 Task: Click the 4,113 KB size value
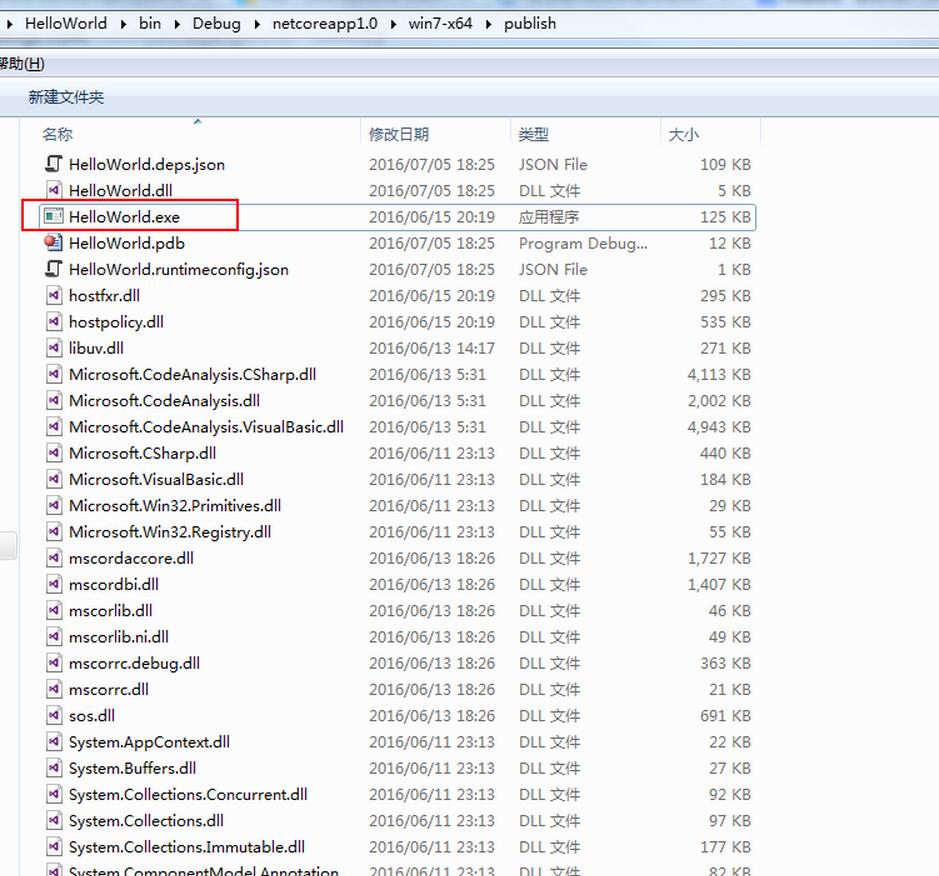click(x=719, y=374)
